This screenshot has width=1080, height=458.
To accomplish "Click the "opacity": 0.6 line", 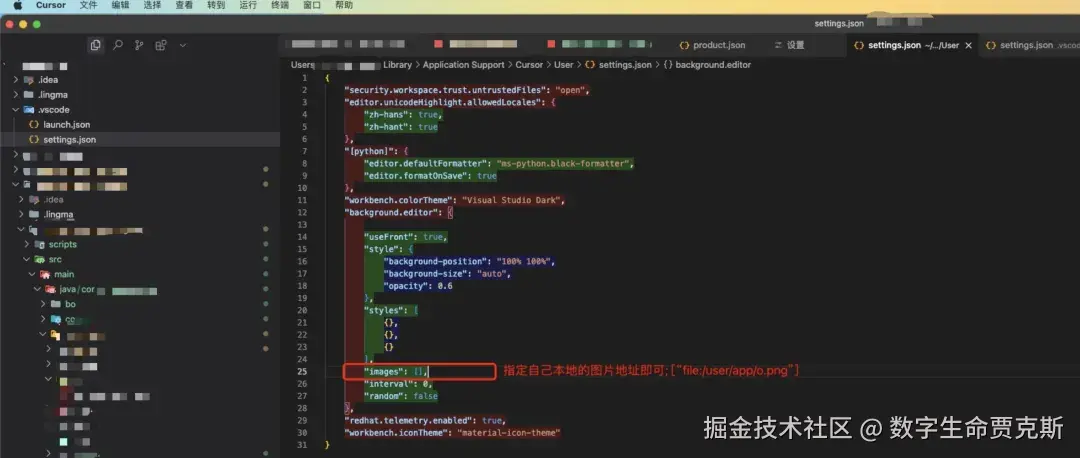I will pyautogui.click(x=418, y=286).
